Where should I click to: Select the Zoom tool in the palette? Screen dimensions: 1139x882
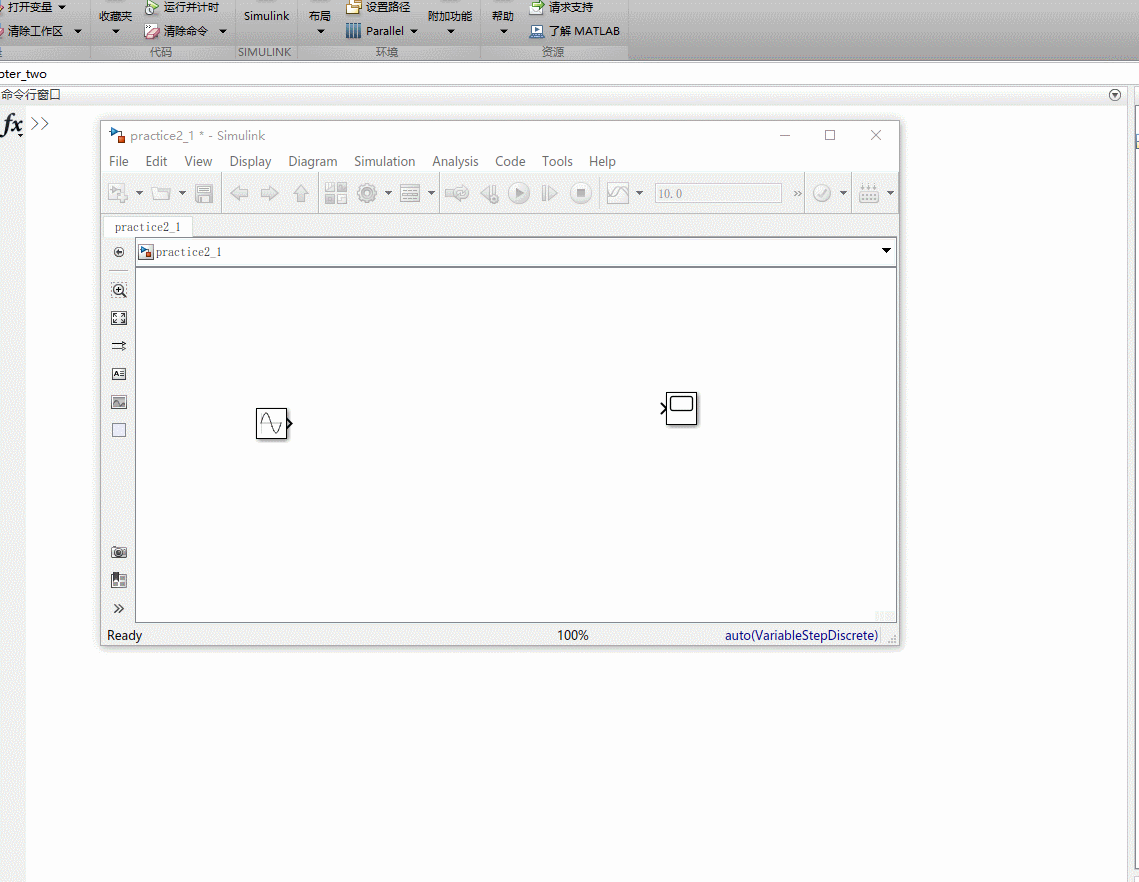tap(119, 290)
